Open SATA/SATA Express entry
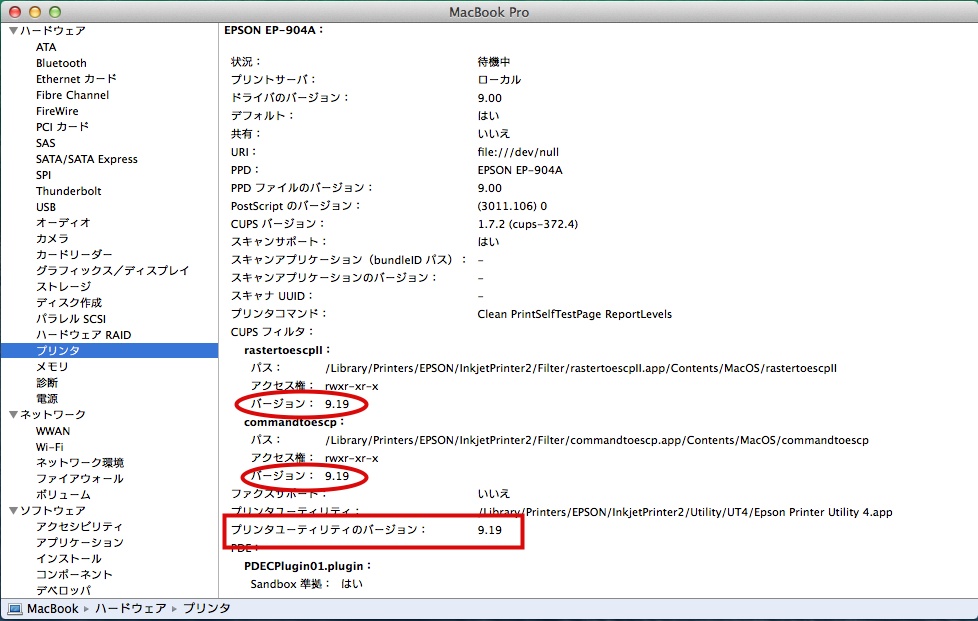 (x=87, y=159)
